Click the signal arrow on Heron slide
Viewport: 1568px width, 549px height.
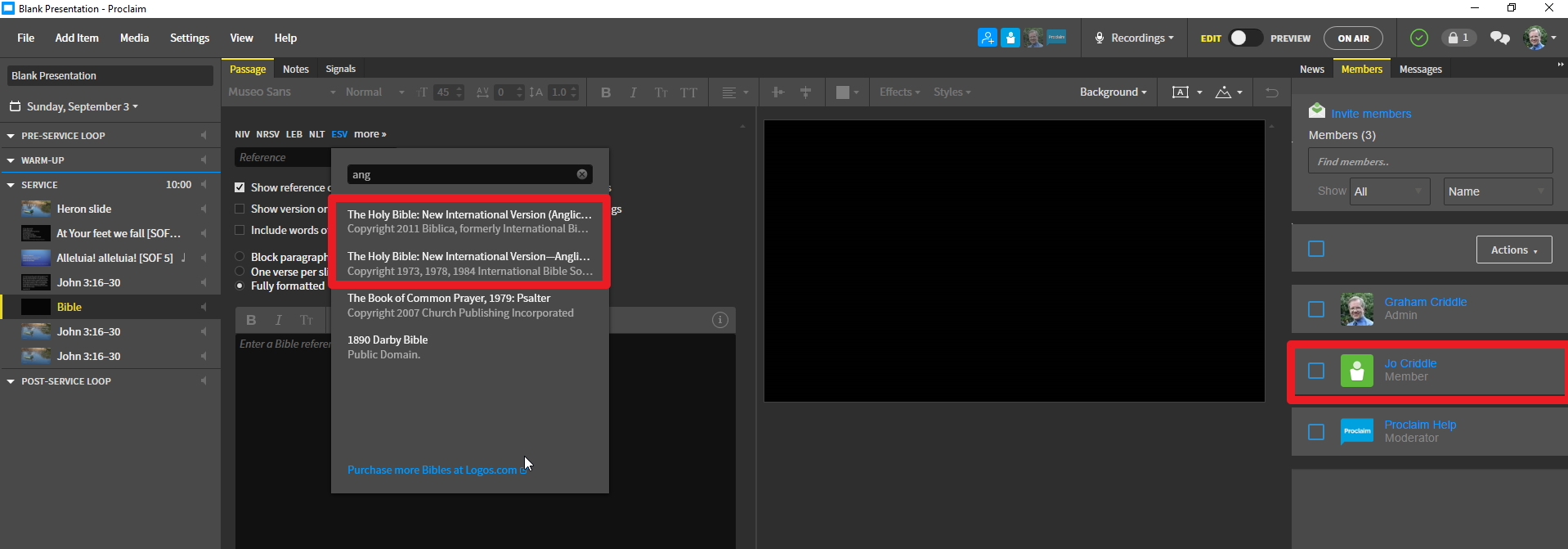203,209
